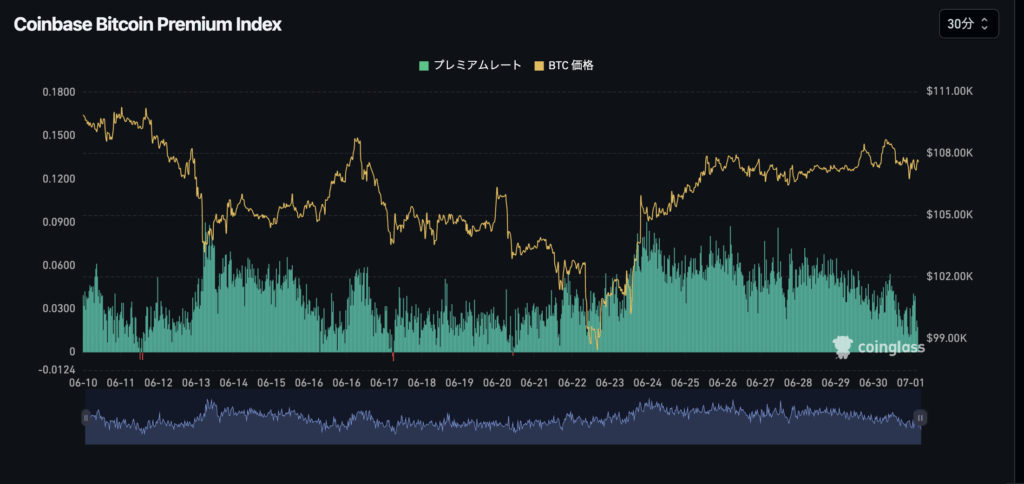Click the 06-27 date axis label
1024x484 pixels.
click(760, 383)
